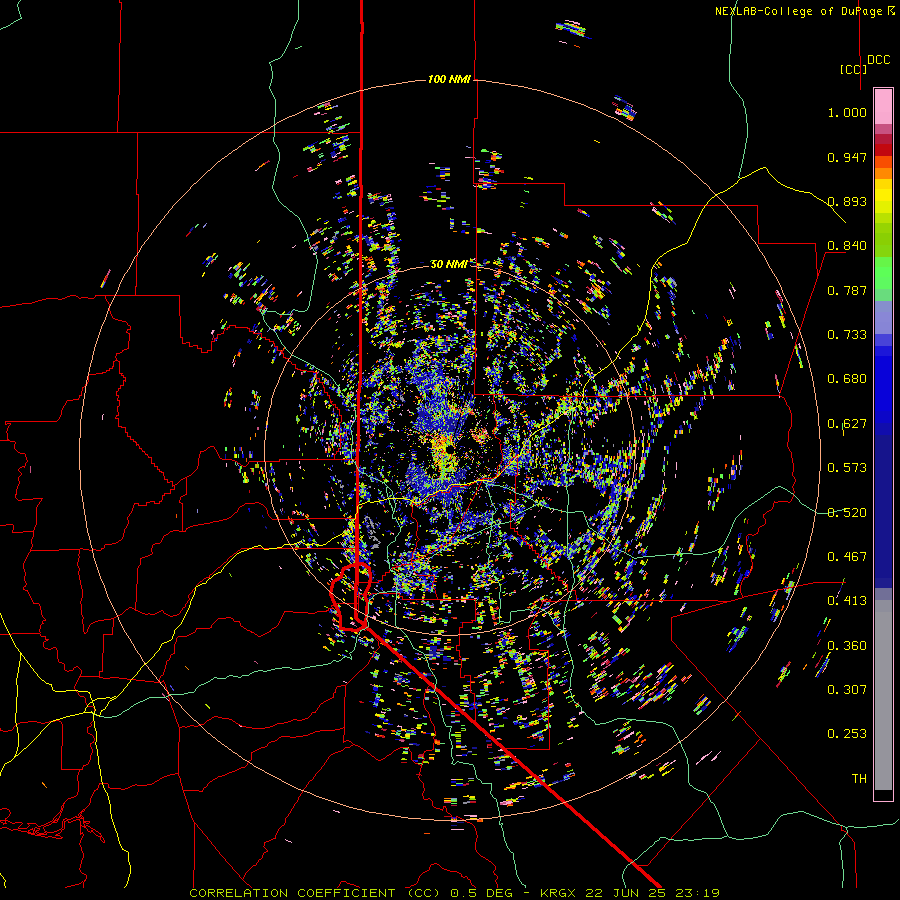Click the [CC] units label

(854, 69)
